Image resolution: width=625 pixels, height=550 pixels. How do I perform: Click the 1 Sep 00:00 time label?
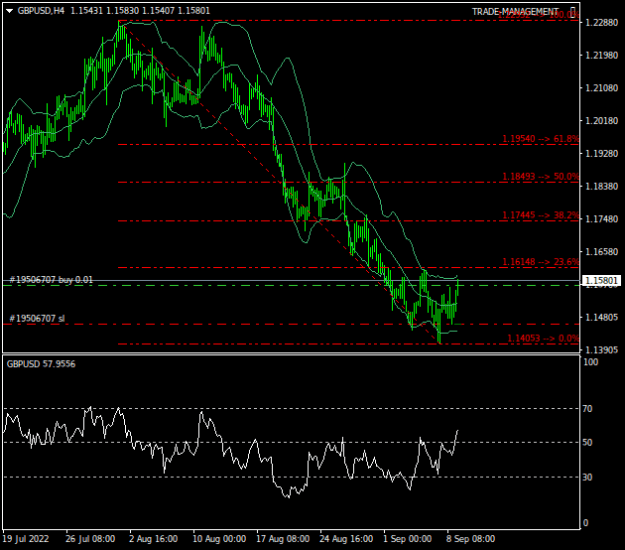click(407, 539)
